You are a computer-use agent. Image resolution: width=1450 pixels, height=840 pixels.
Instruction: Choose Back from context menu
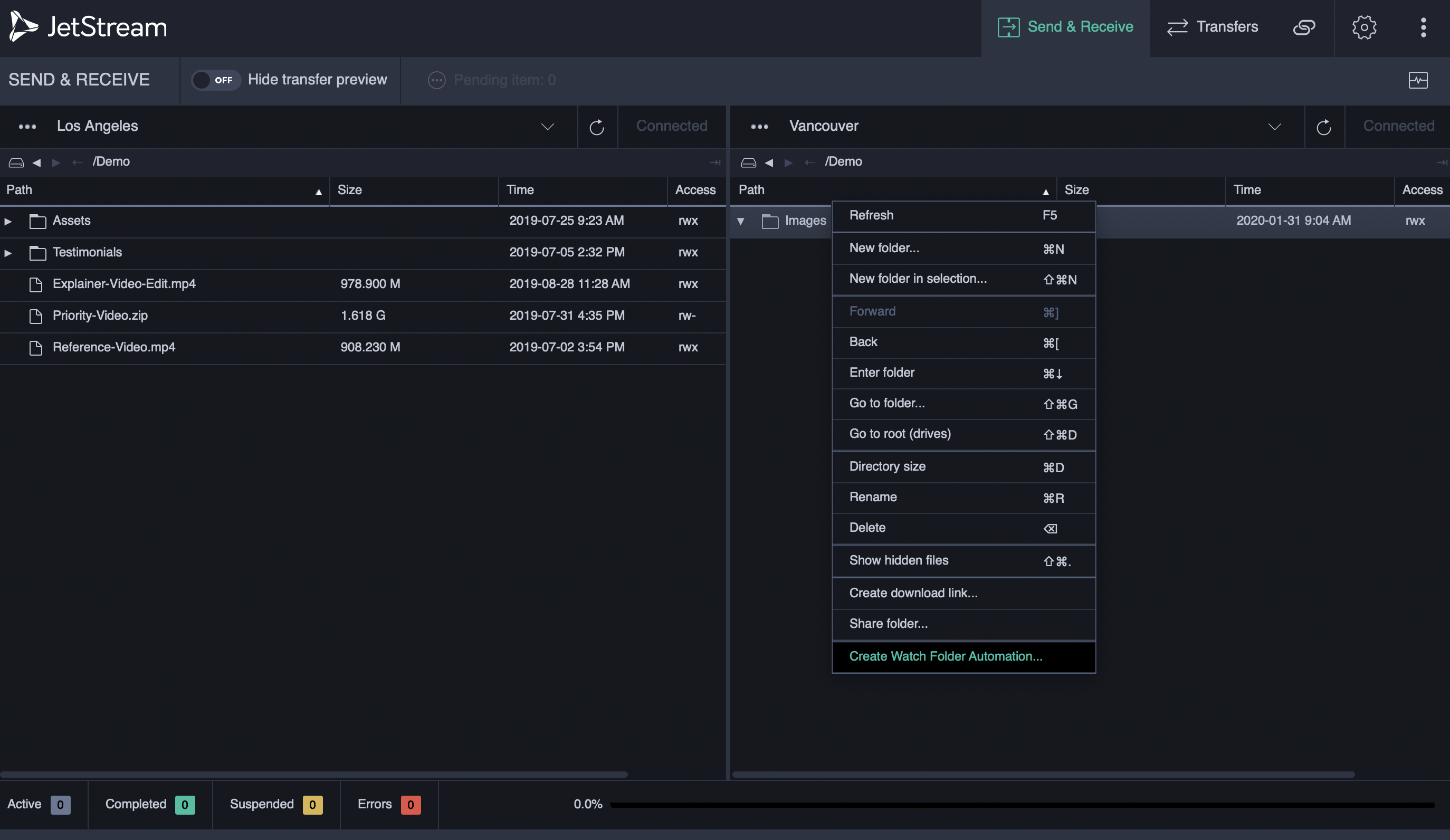tap(963, 342)
